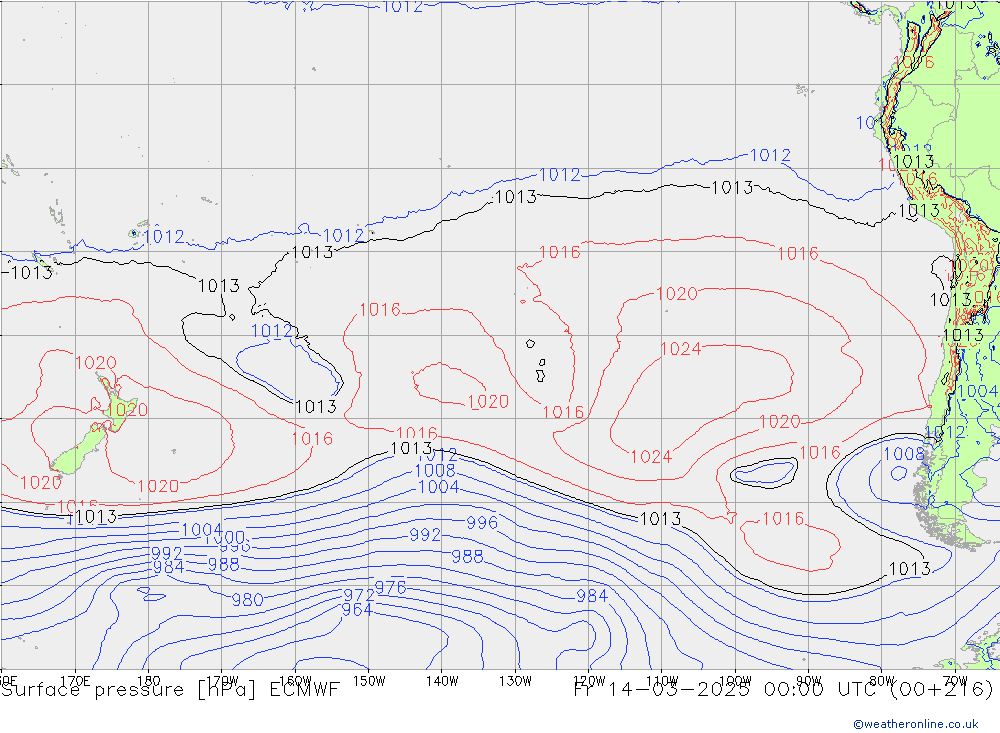Open the weatheronline.co.uk copyright link

[915, 723]
